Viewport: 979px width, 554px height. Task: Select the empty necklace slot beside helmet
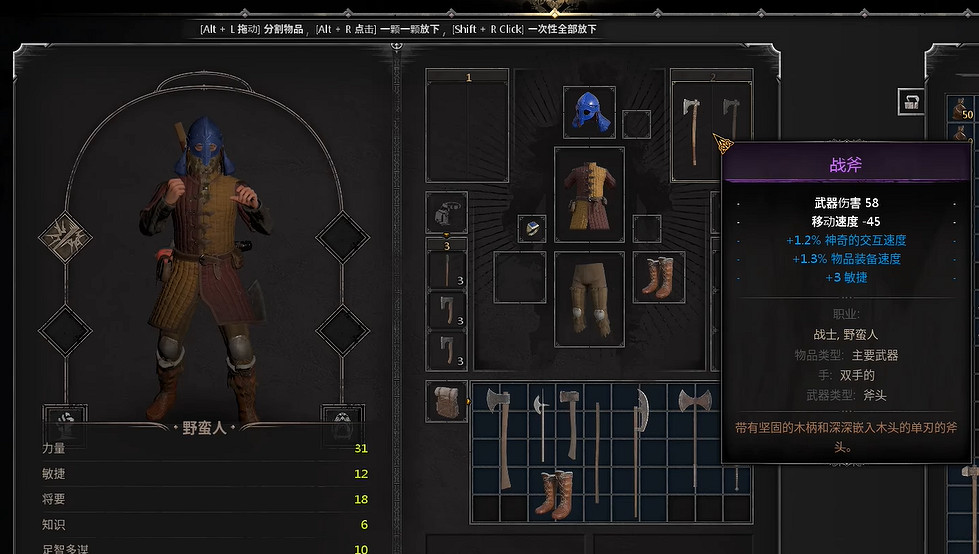click(x=636, y=124)
